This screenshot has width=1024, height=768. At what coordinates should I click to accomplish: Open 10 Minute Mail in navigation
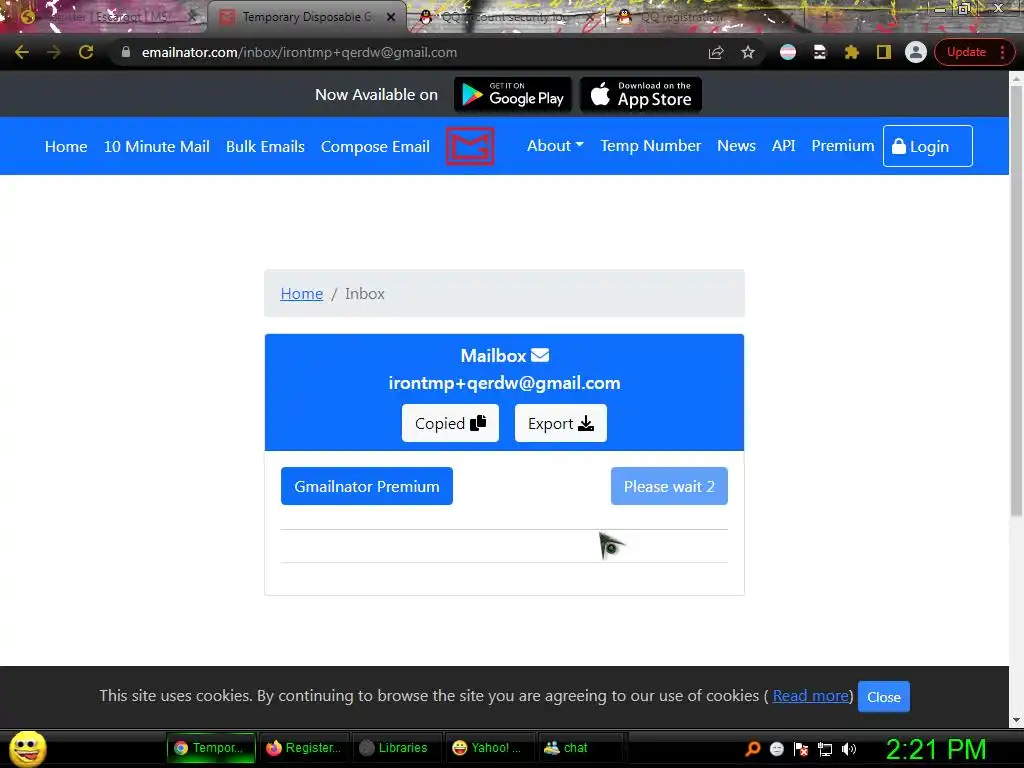point(157,146)
